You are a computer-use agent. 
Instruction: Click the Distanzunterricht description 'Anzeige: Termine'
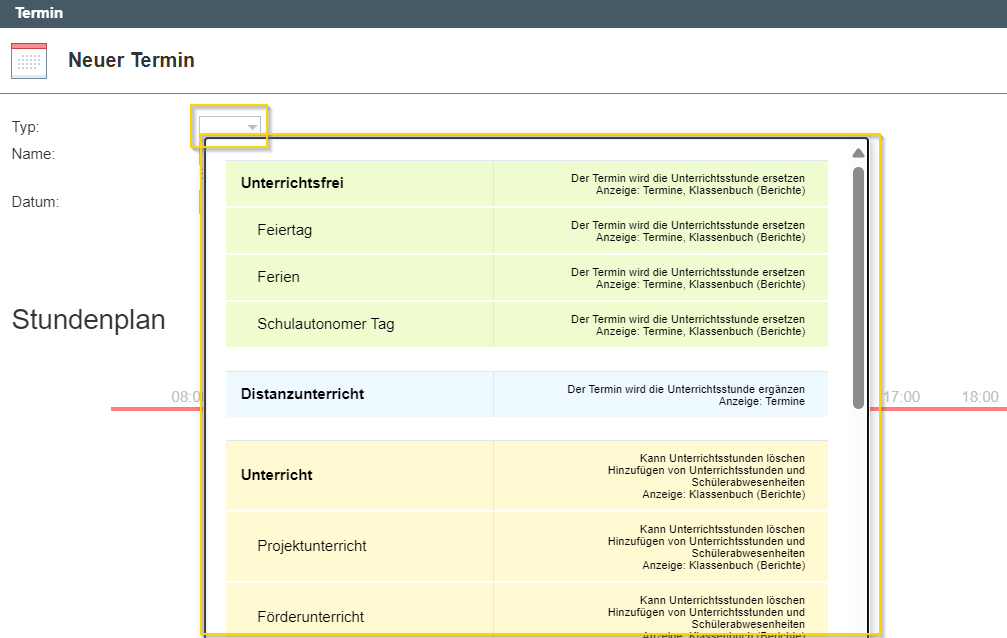pyautogui.click(x=761, y=402)
